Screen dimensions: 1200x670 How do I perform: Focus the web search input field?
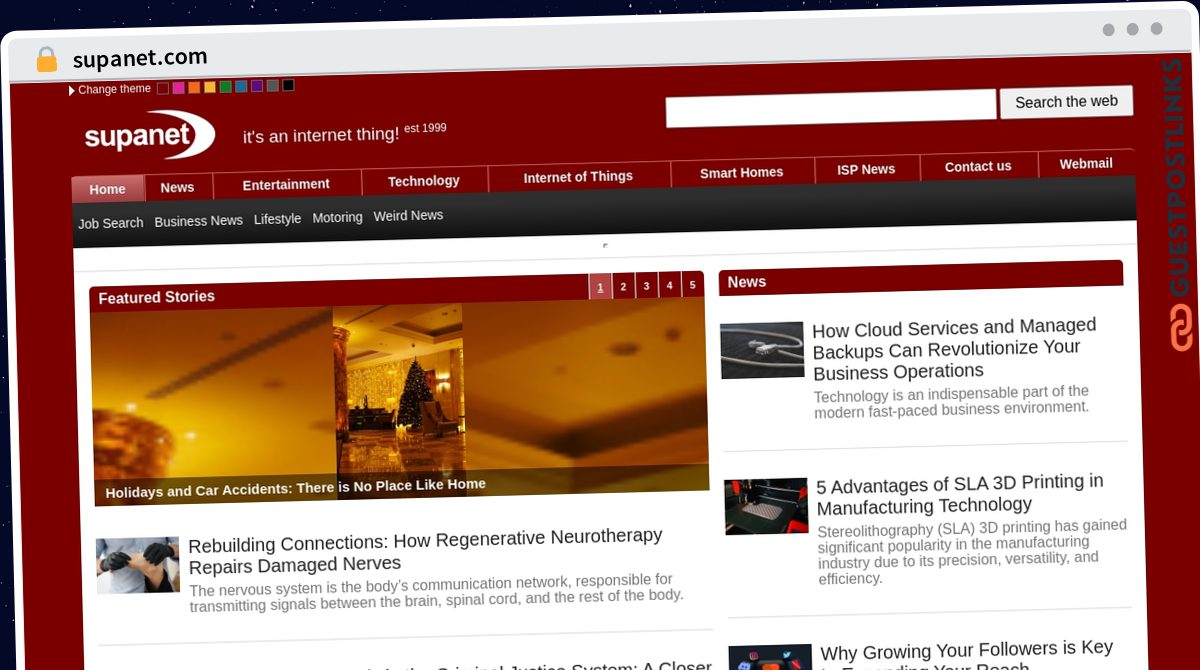coord(831,108)
